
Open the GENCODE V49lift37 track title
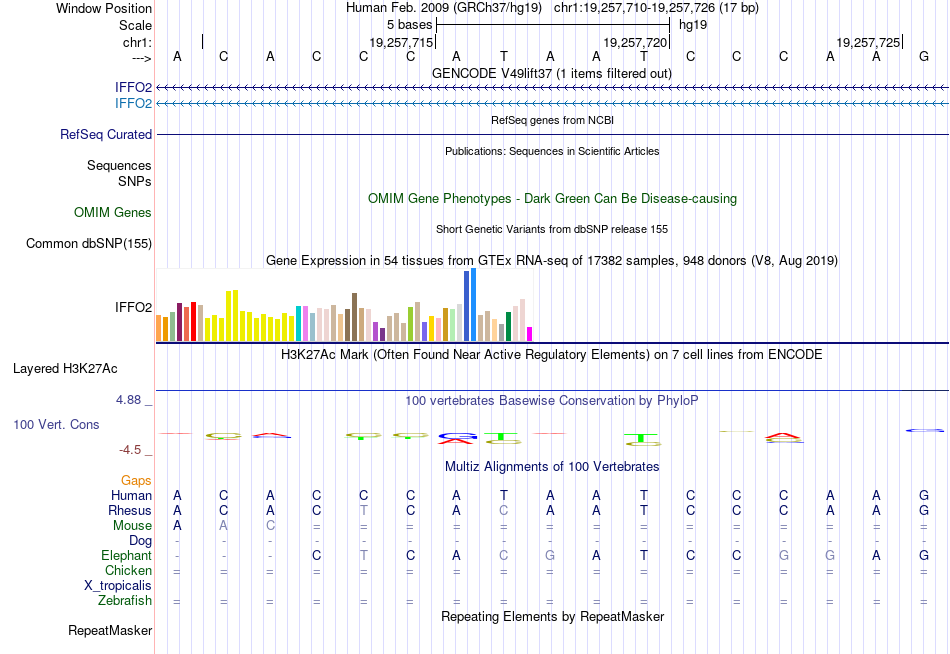[551, 73]
